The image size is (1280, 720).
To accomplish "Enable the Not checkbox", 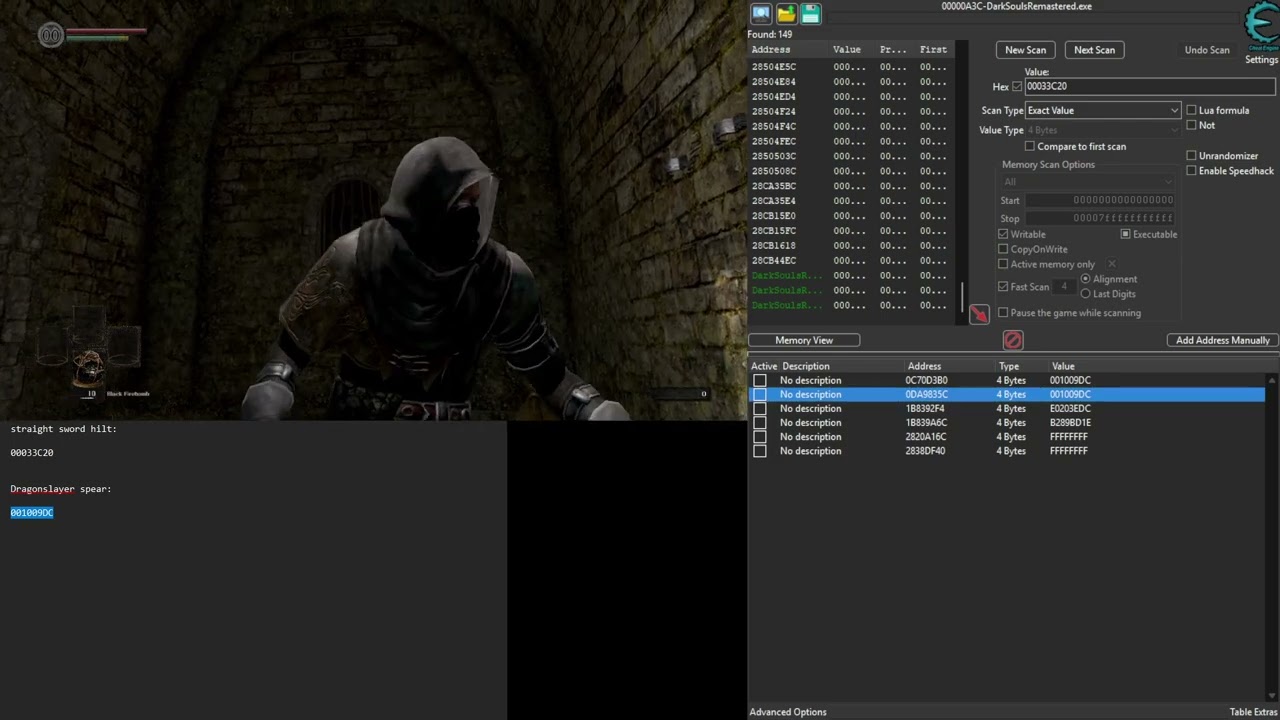I will (1191, 125).
